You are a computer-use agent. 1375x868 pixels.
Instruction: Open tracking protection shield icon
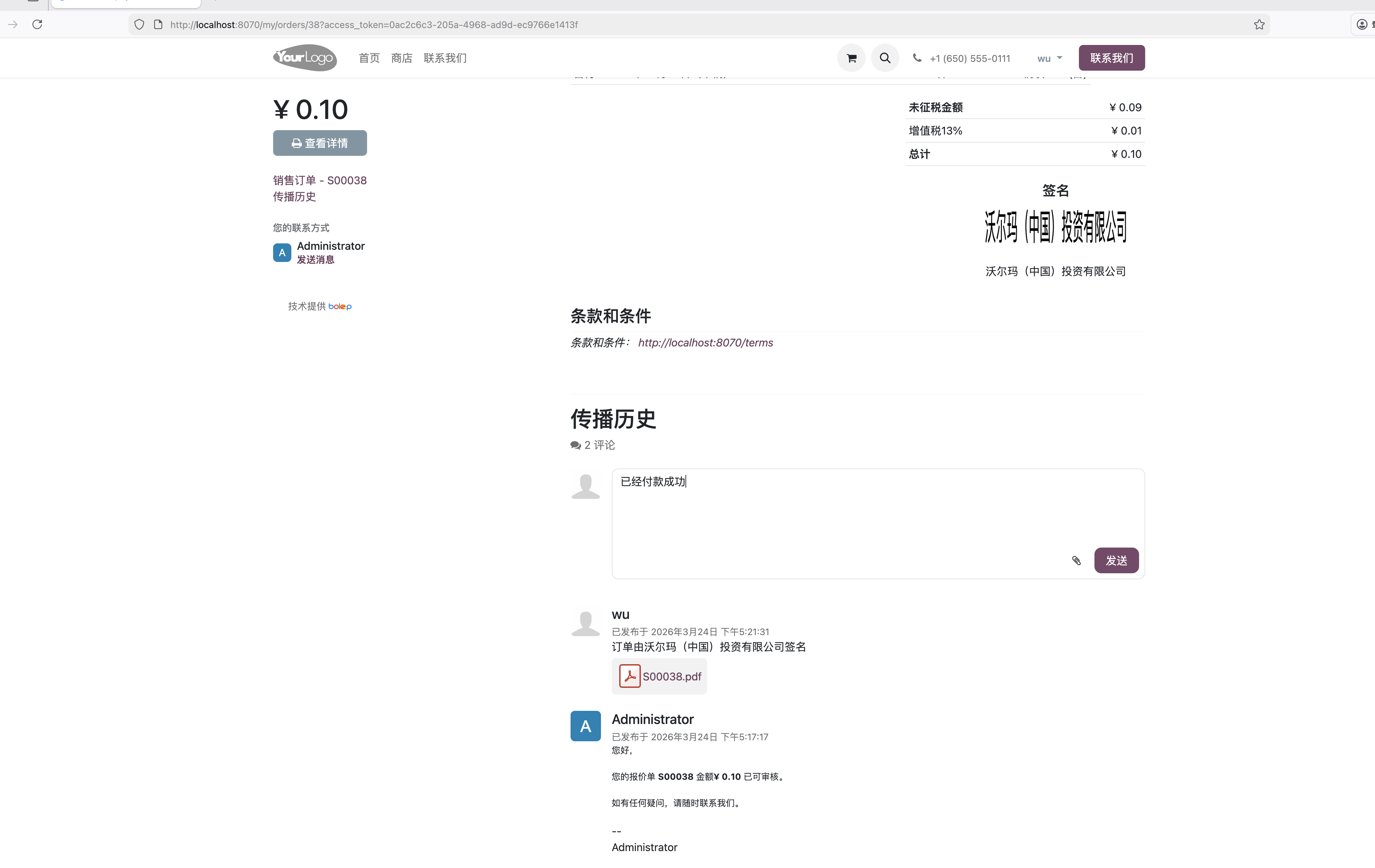[x=139, y=25]
